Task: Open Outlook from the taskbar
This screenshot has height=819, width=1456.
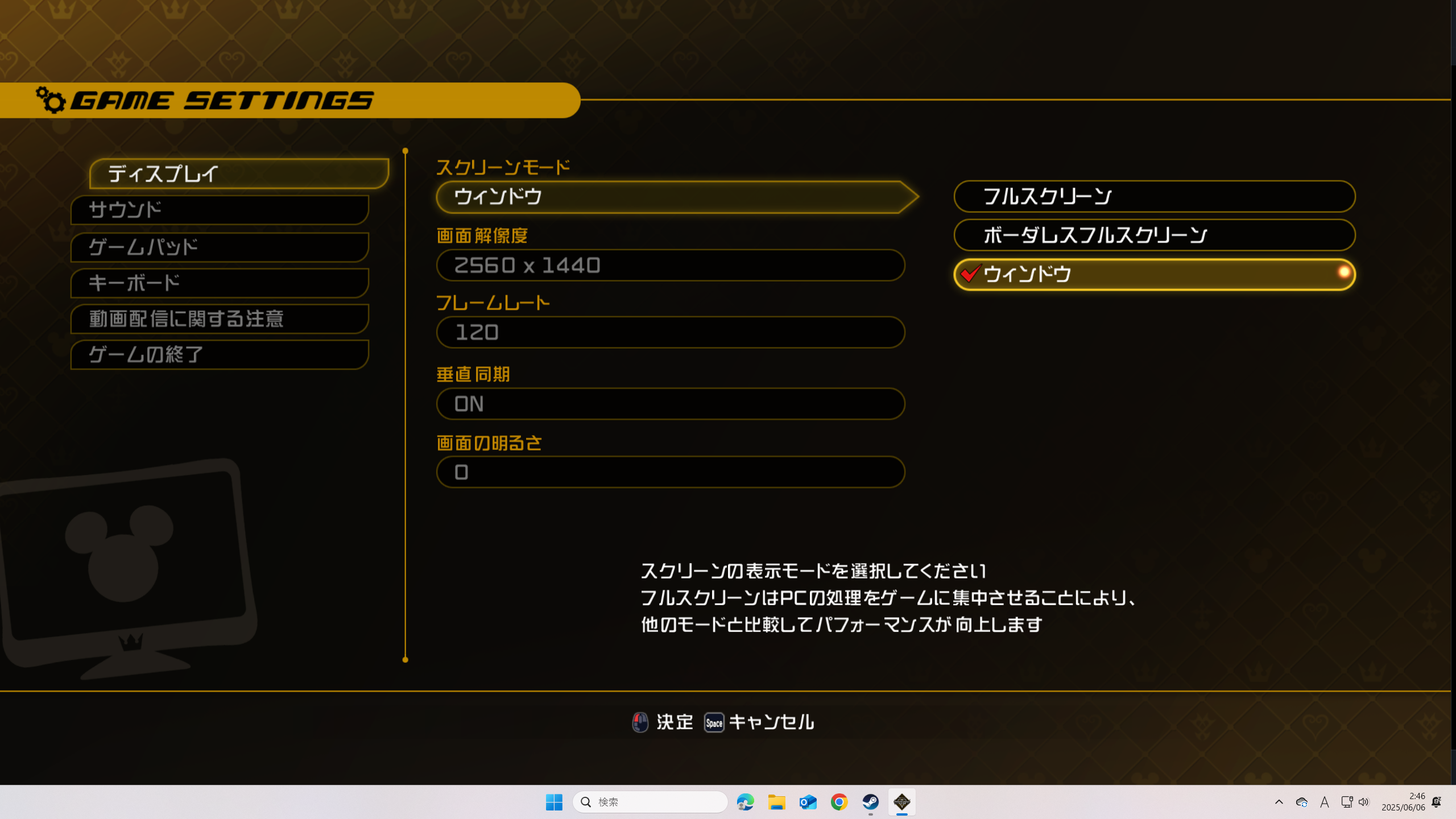Action: click(808, 802)
